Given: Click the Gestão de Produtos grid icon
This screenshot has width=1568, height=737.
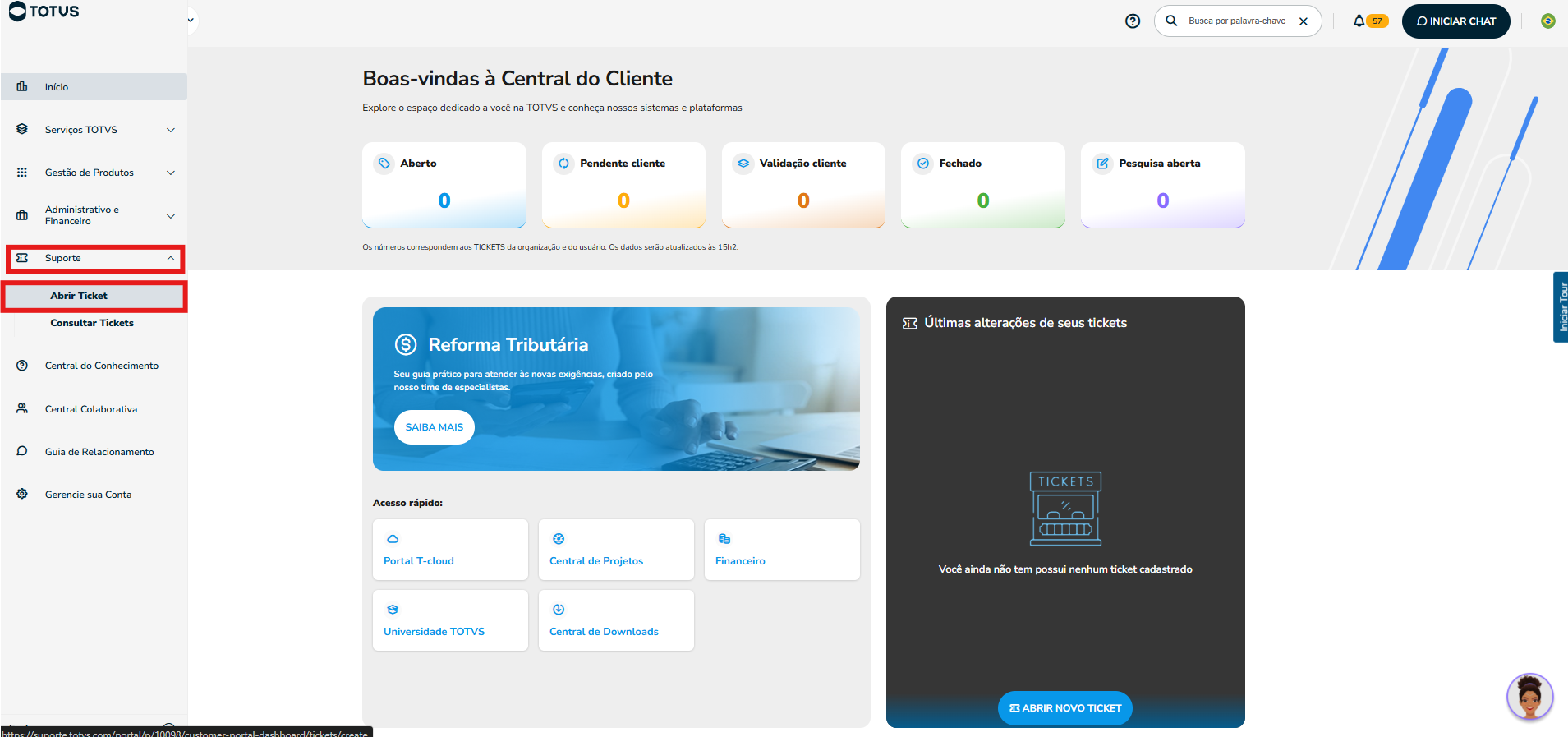Looking at the screenshot, I should click(x=22, y=173).
